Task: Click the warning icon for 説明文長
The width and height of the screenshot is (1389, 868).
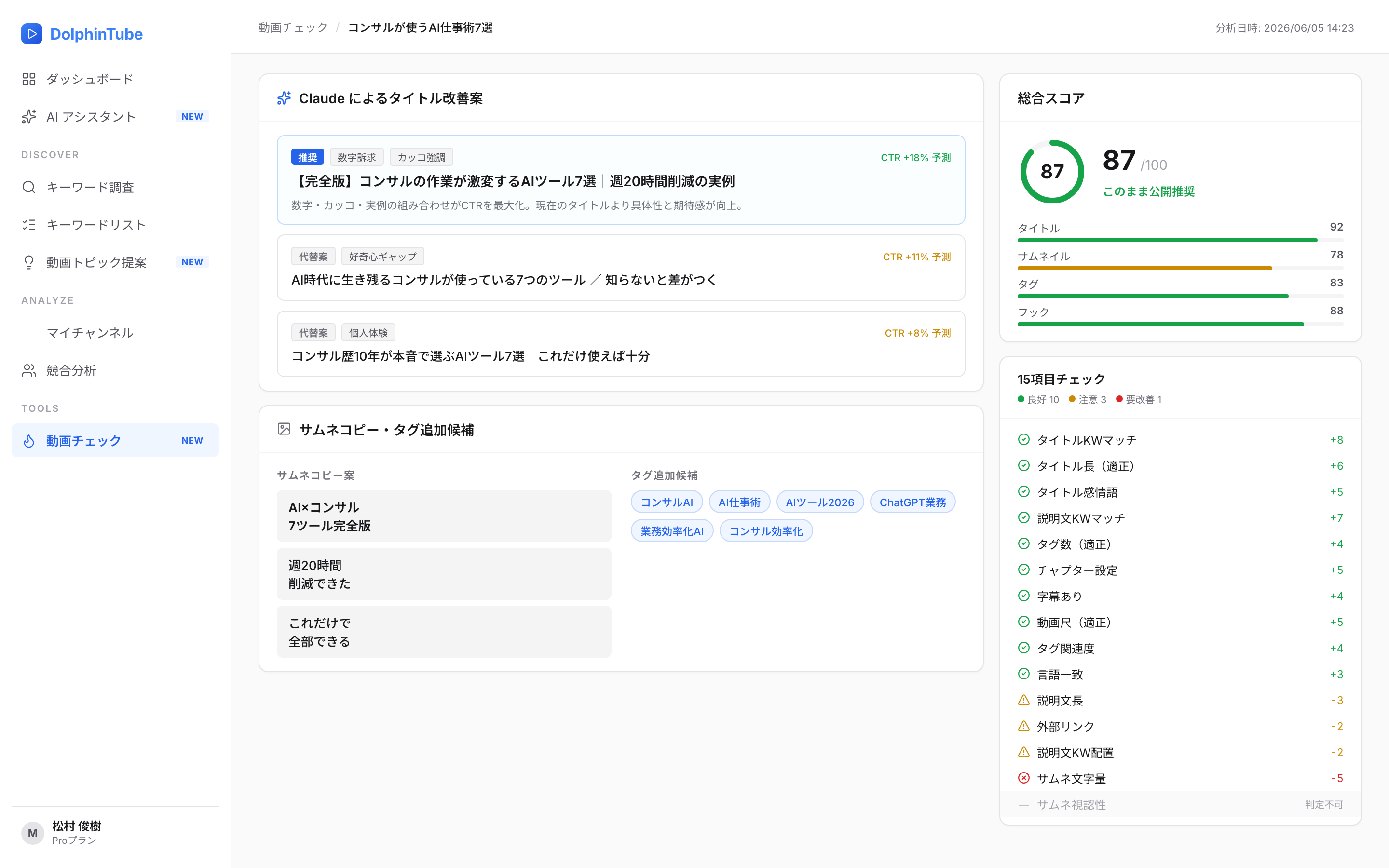Action: coord(1024,700)
